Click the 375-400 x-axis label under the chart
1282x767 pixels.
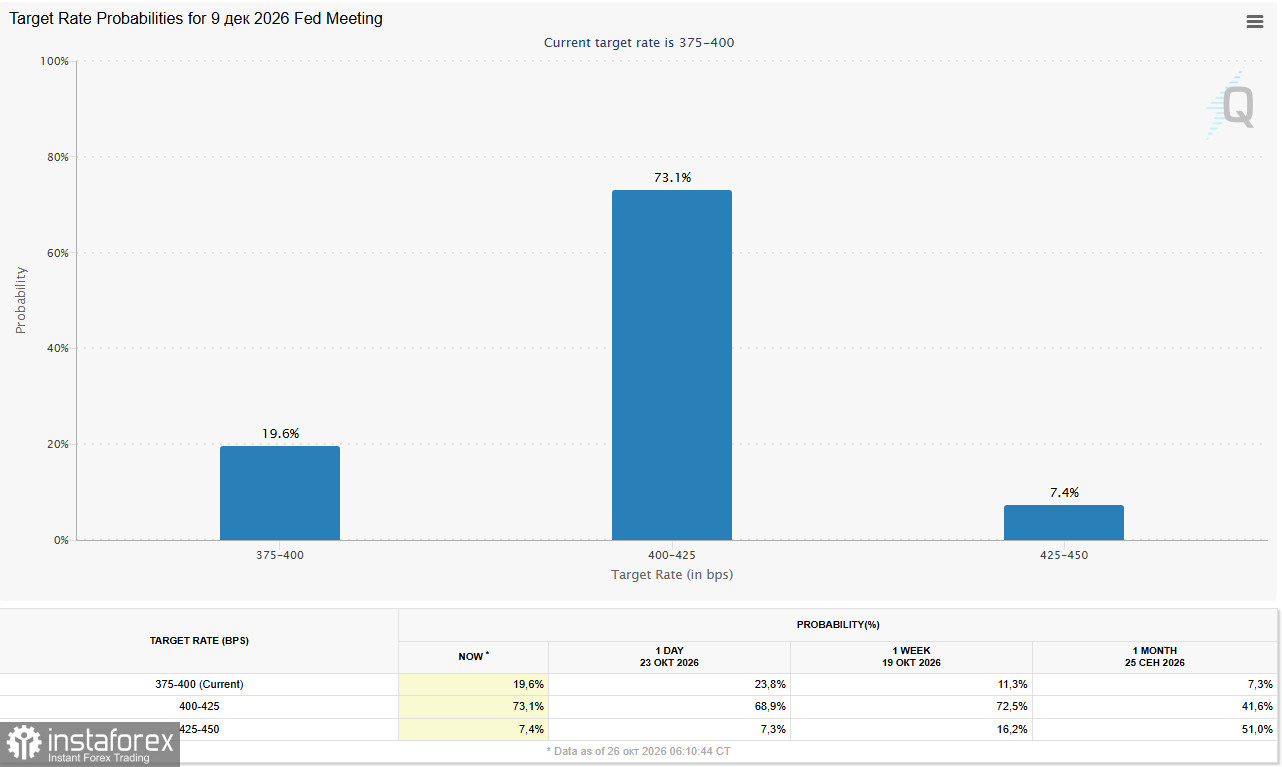(280, 554)
